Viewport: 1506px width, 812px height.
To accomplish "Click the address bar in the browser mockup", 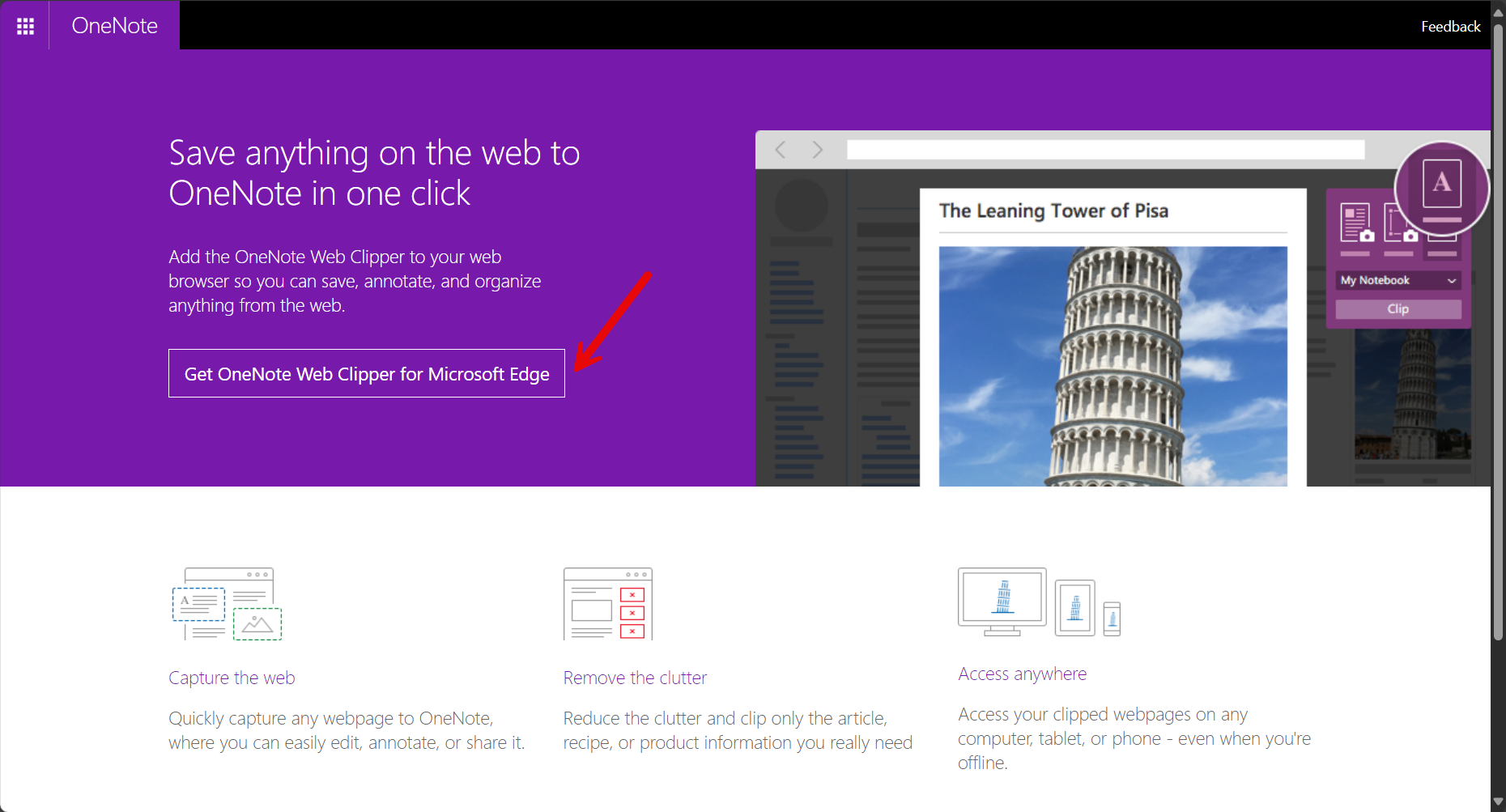I will (x=1105, y=150).
